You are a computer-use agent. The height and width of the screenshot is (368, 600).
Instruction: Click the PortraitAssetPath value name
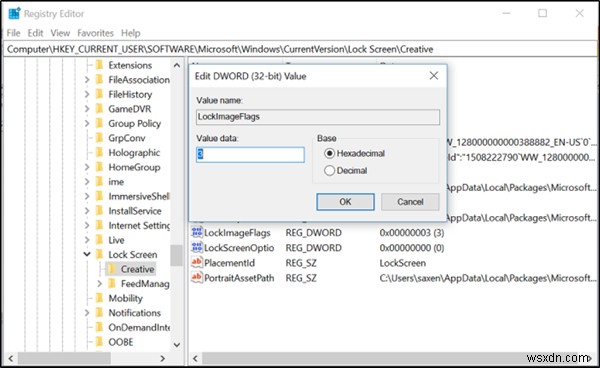click(239, 278)
